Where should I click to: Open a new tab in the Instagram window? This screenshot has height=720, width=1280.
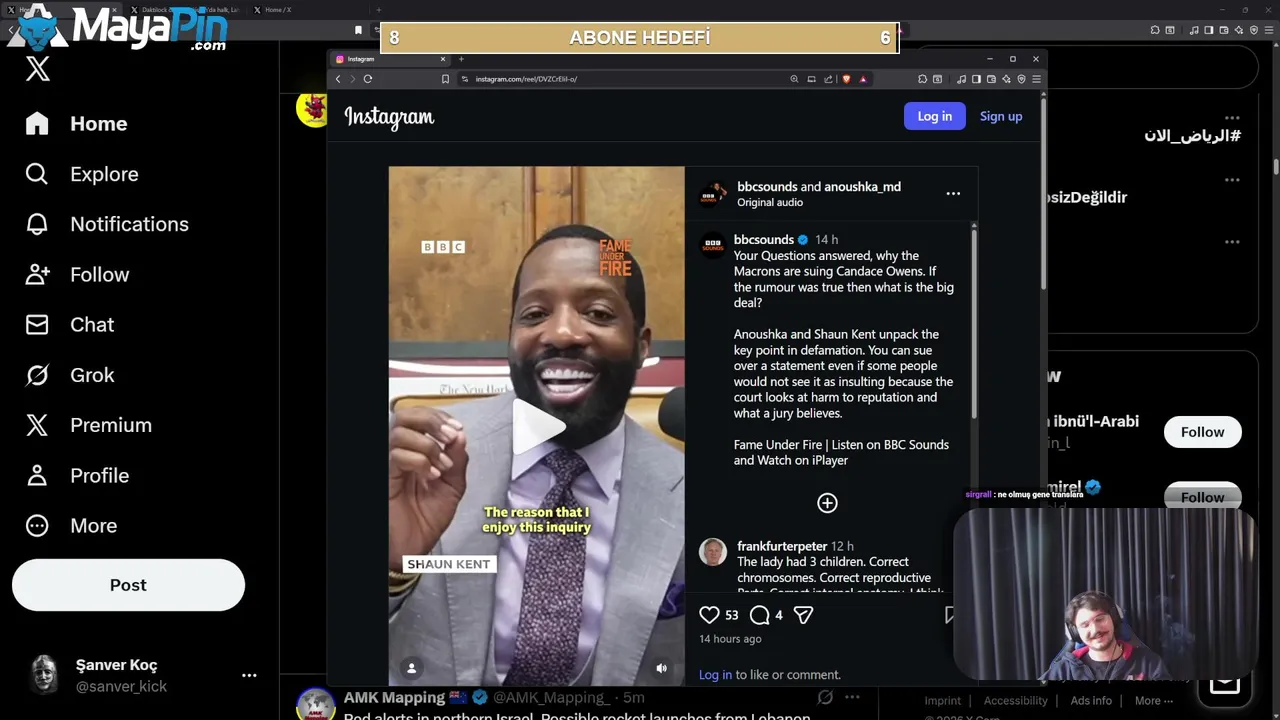[x=461, y=59]
